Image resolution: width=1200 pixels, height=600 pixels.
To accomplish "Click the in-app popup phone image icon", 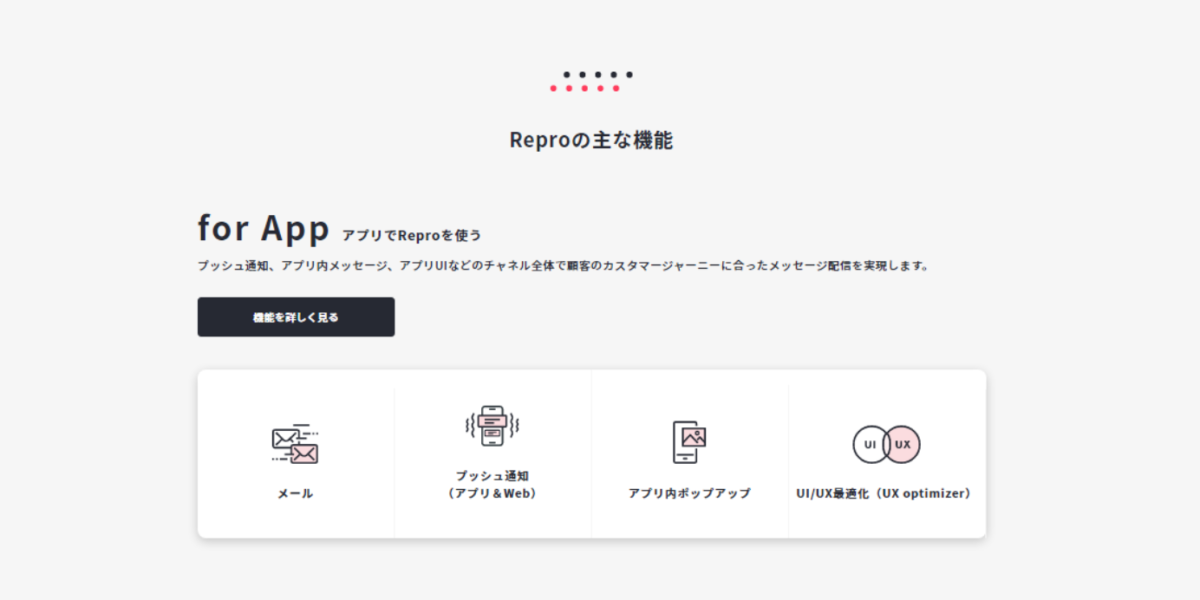I will pyautogui.click(x=689, y=441).
